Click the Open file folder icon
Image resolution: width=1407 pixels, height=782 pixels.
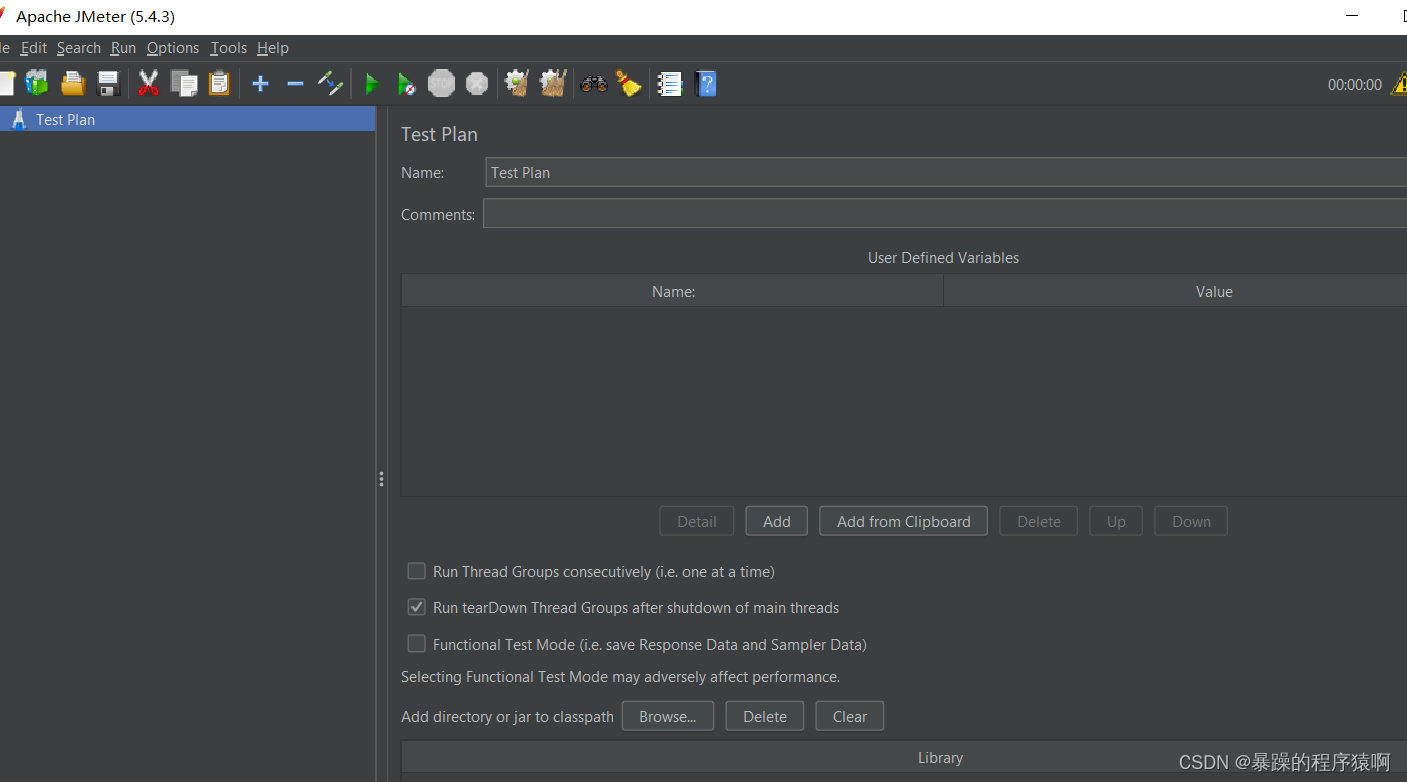[x=73, y=83]
